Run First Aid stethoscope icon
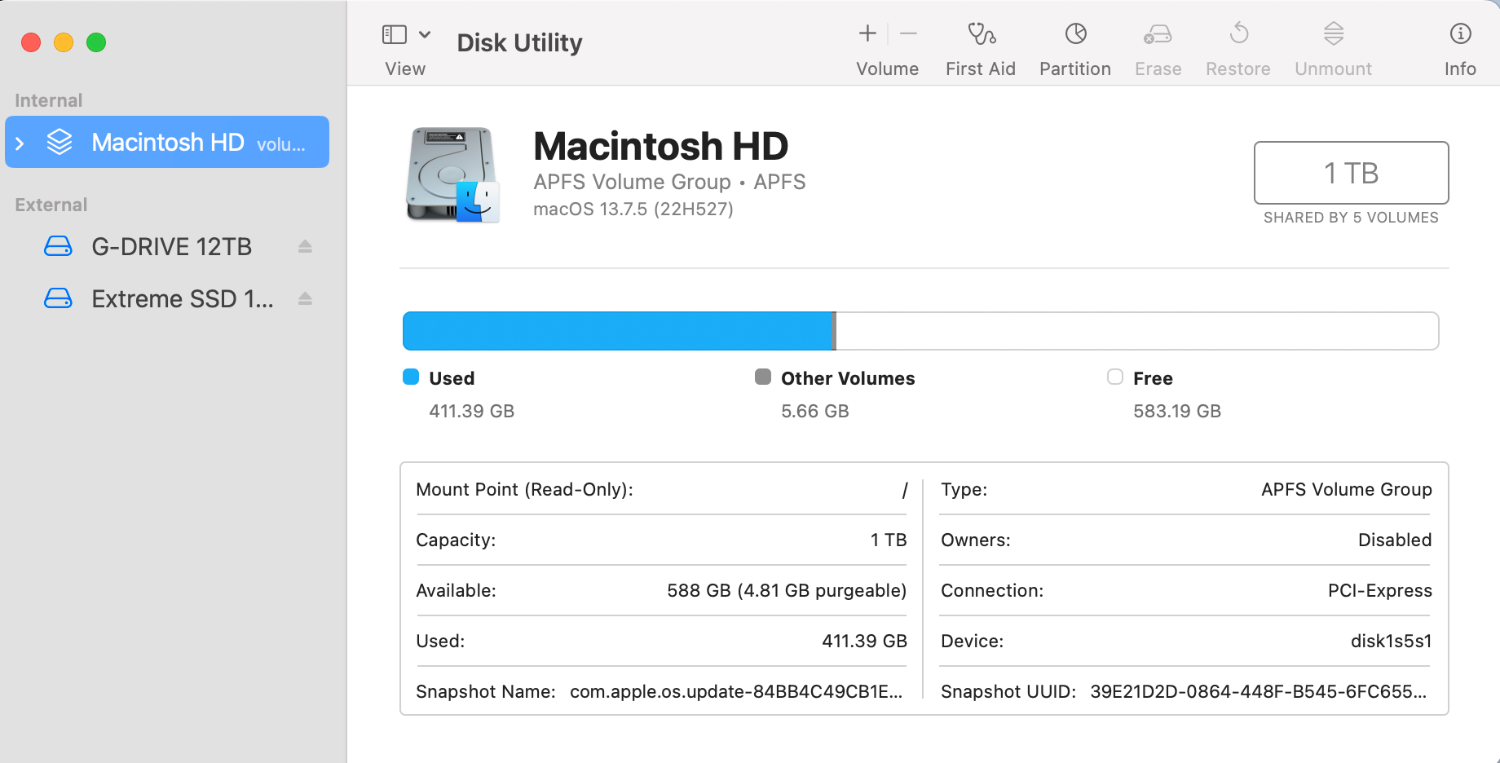Image resolution: width=1500 pixels, height=763 pixels. (981, 34)
